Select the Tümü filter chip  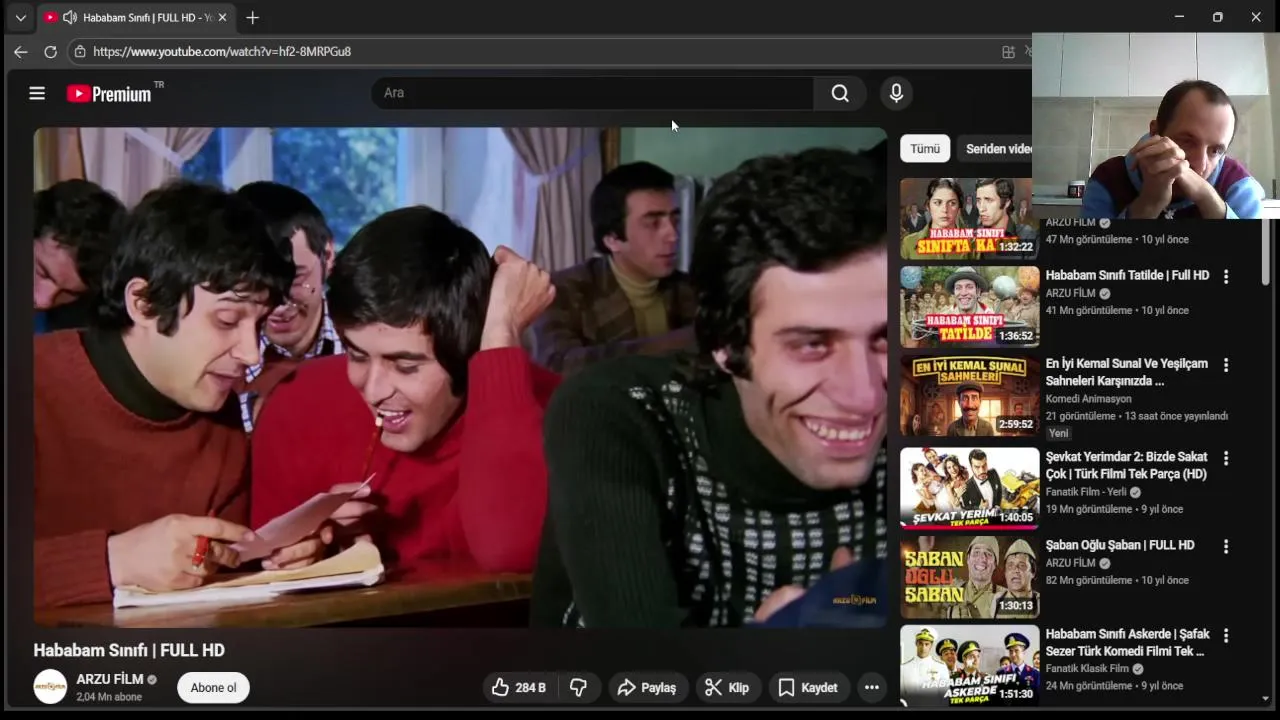pos(925,148)
